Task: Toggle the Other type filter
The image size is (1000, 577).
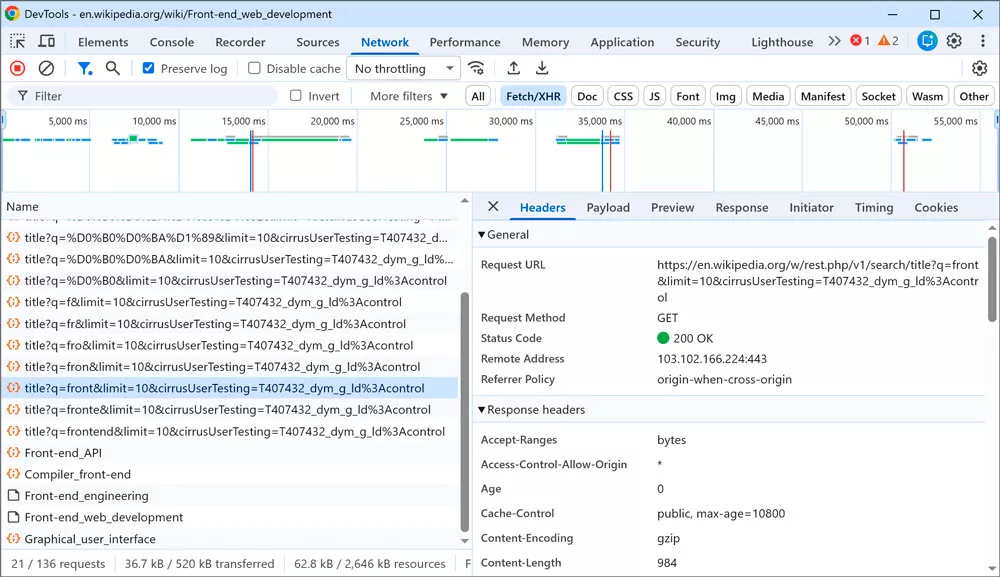Action: tap(974, 96)
